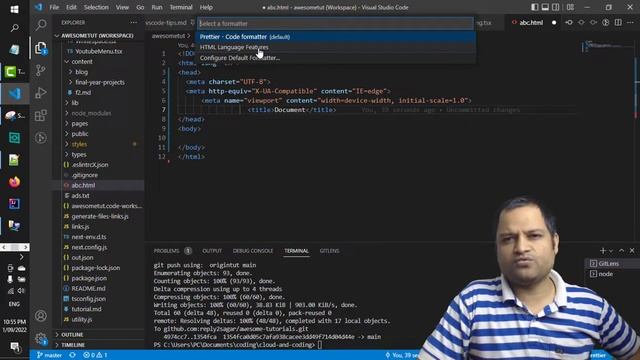640x360 pixels.
Task: Close the terminal panel
Action: [x=632, y=251]
